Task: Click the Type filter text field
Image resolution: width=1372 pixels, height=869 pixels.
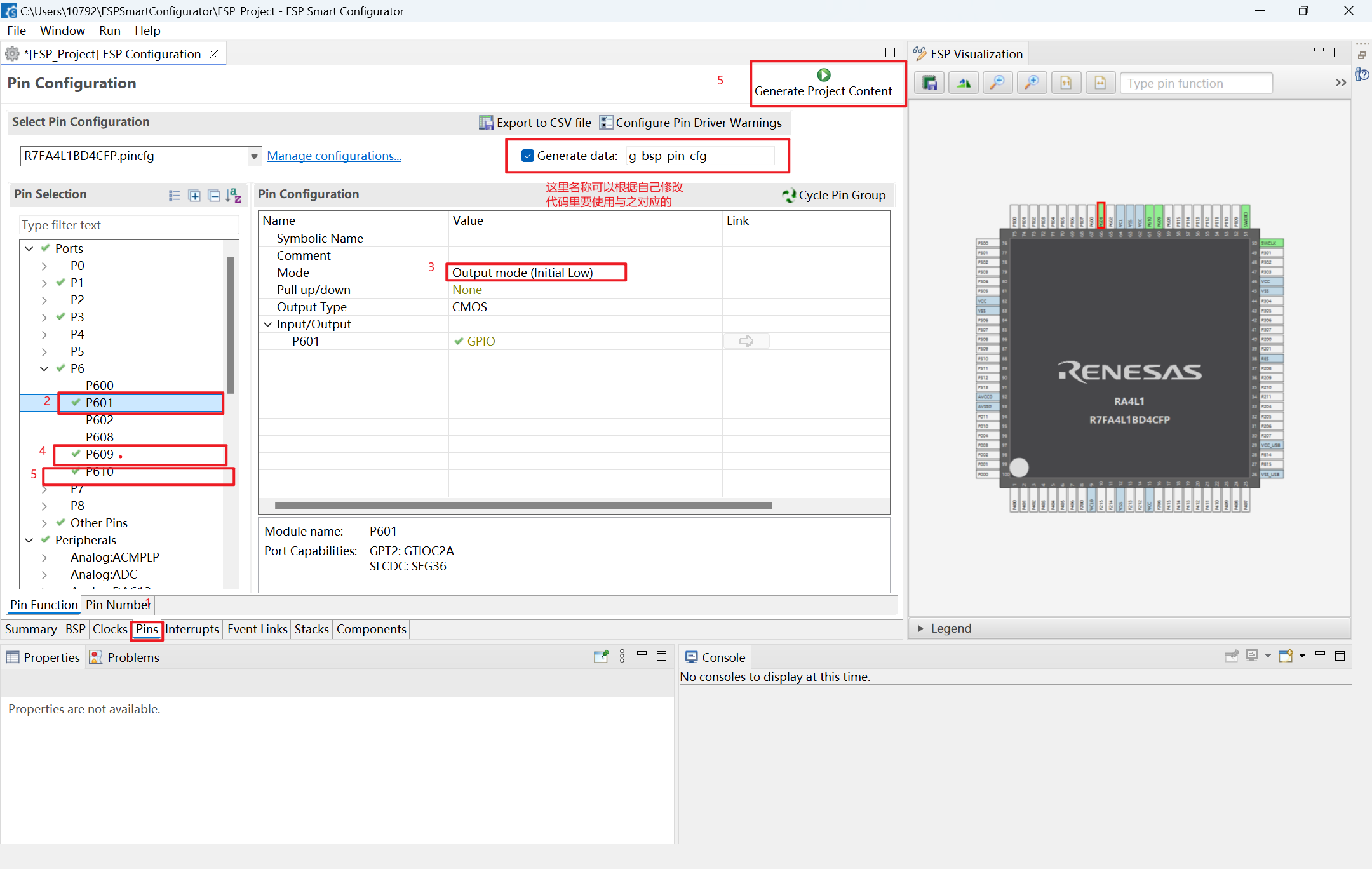Action: (x=129, y=225)
